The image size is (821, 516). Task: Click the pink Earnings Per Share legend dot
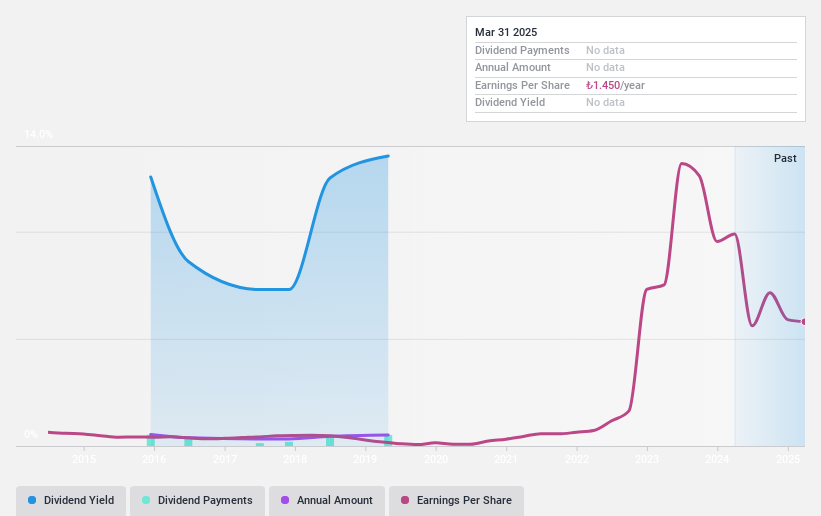click(x=405, y=500)
